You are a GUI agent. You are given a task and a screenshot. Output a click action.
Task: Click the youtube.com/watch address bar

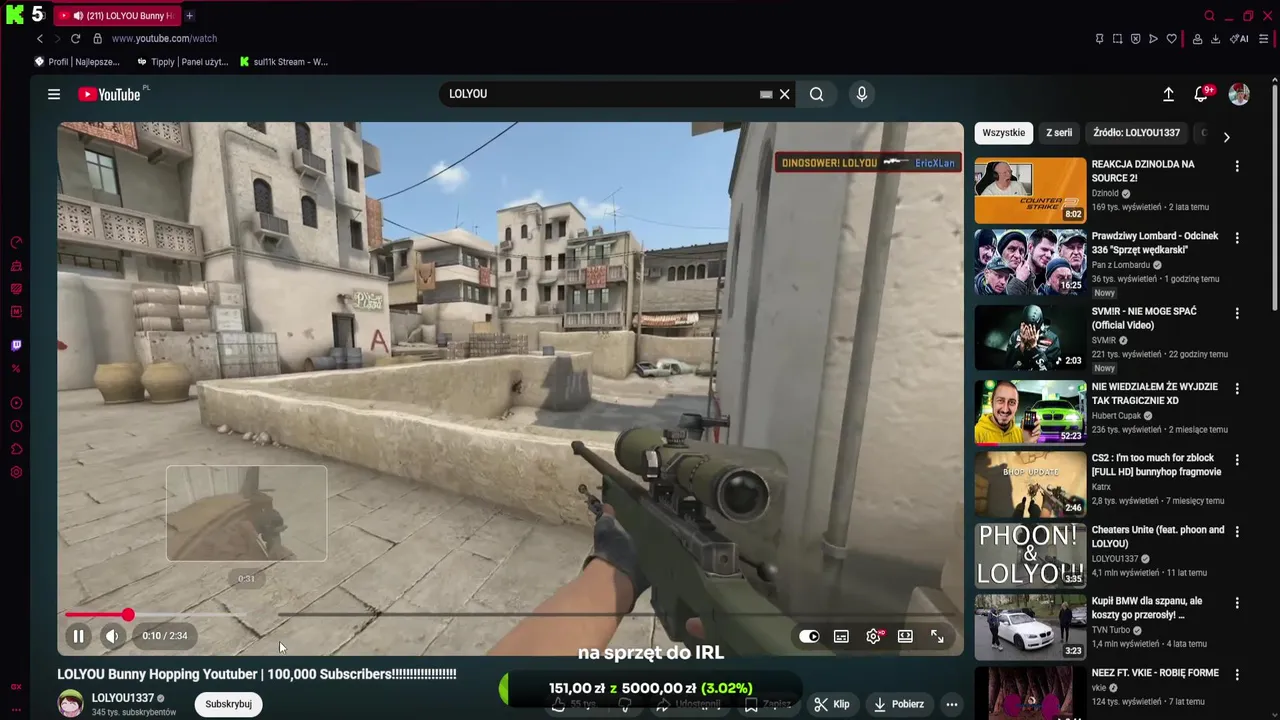[x=164, y=38]
